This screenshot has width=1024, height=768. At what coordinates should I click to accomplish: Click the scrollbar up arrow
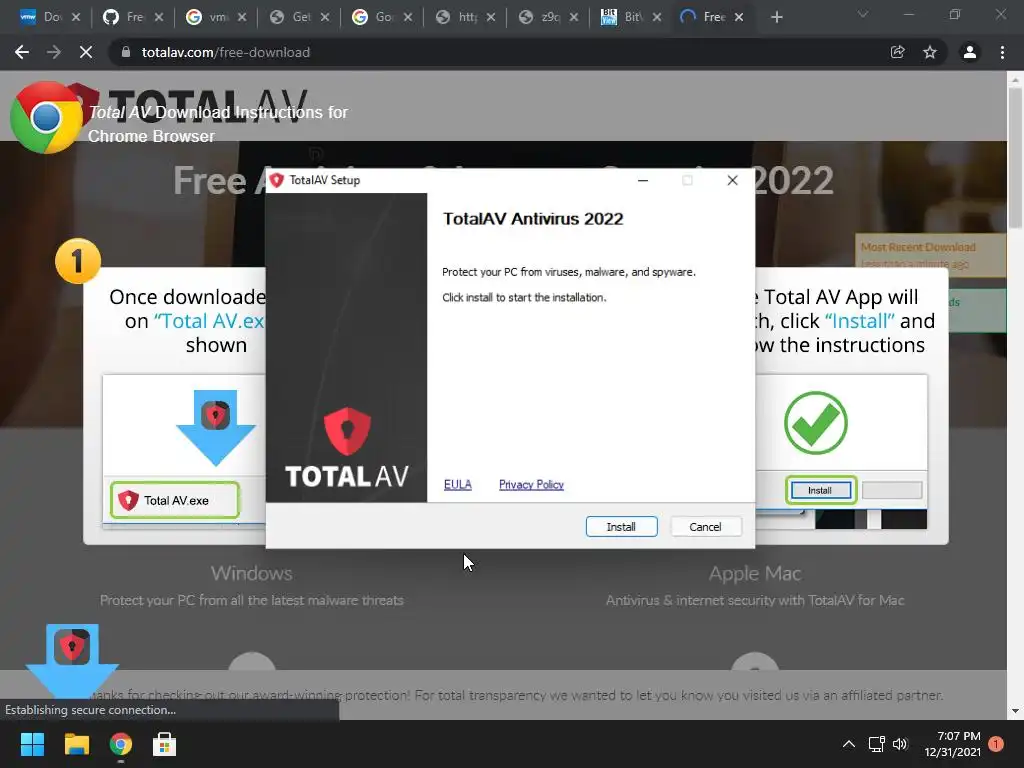pos(1014,80)
